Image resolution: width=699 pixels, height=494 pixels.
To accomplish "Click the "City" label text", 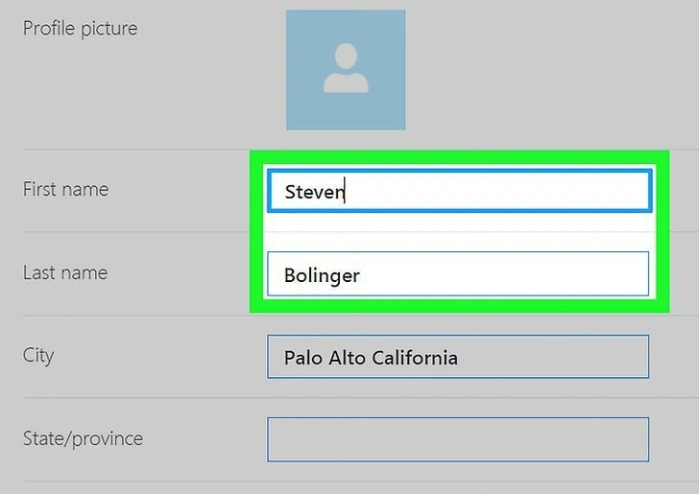I will [x=38, y=356].
